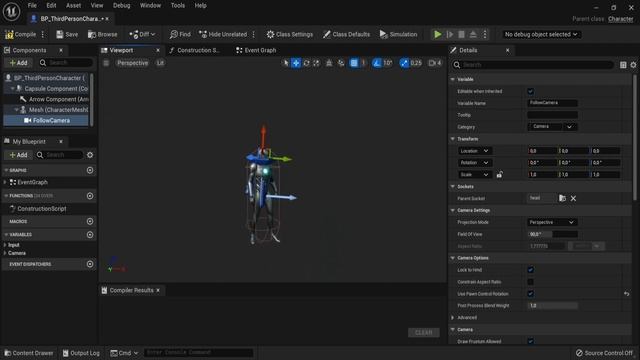The height and width of the screenshot is (360, 640).
Task: Open the Diff dropdown
Action: tap(142, 35)
